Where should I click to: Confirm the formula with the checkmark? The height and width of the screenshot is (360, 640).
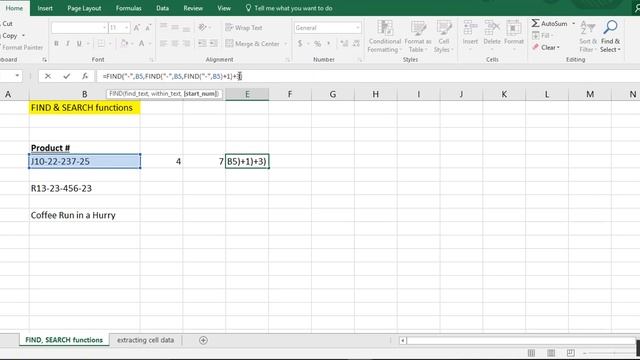(x=67, y=76)
